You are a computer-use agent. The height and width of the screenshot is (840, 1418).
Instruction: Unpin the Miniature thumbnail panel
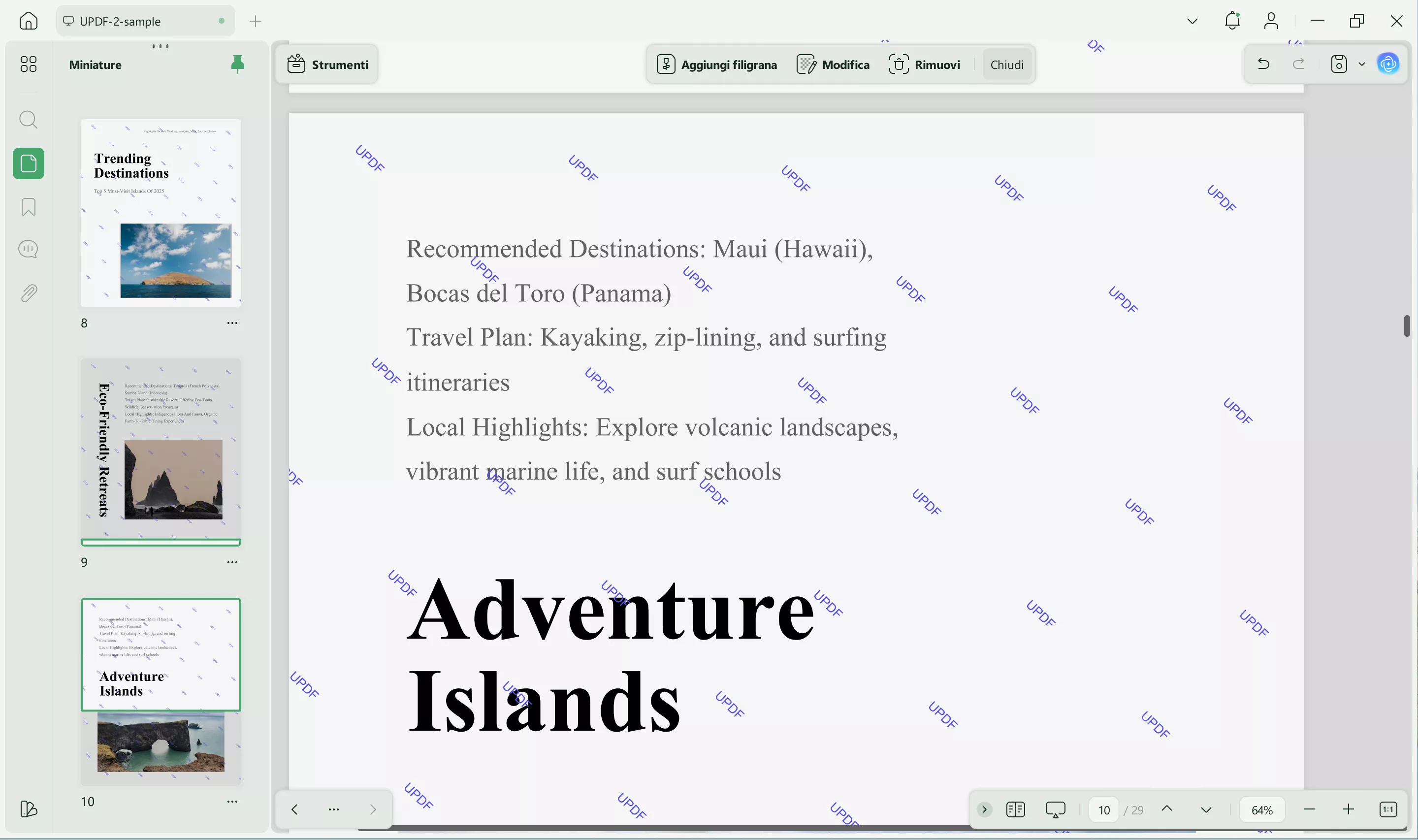click(x=238, y=65)
